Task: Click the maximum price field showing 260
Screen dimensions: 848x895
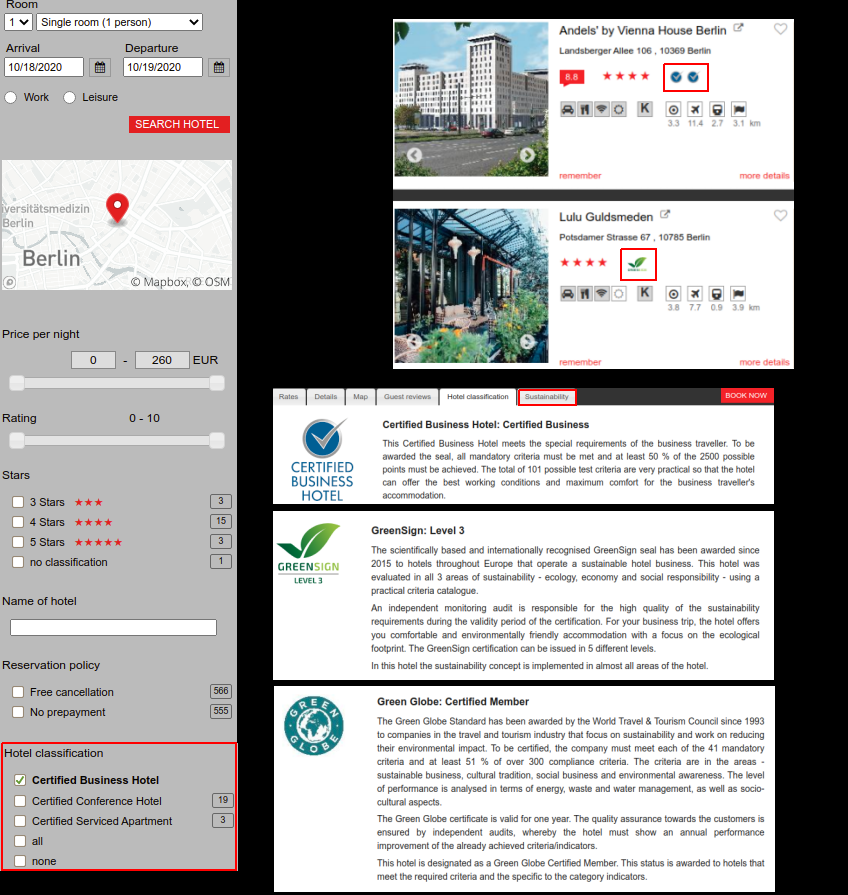Action: pyautogui.click(x=162, y=360)
